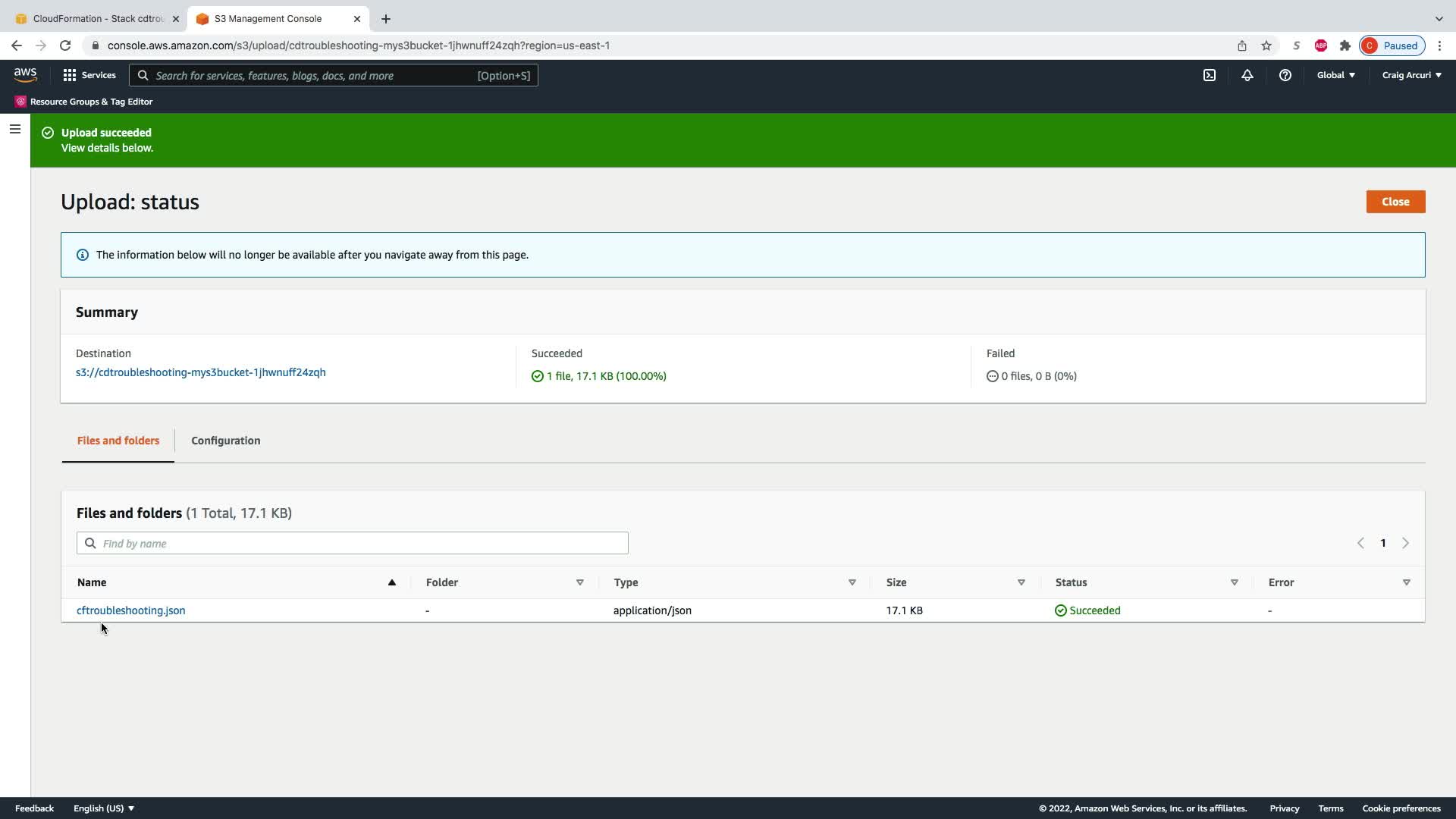Switch to the Configuration tab
Viewport: 1456px width, 819px height.
click(225, 441)
